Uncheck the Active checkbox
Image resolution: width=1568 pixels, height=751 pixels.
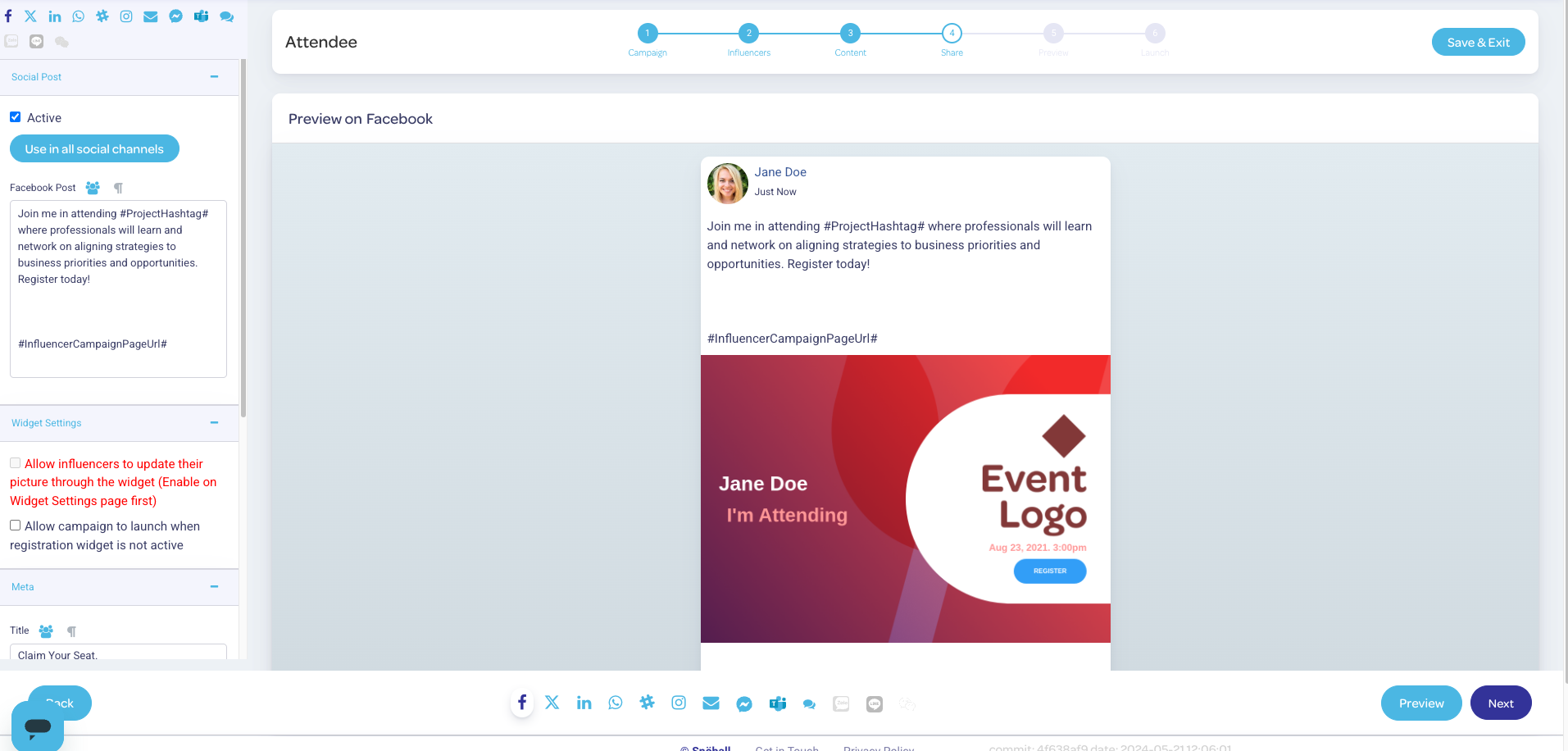click(16, 117)
